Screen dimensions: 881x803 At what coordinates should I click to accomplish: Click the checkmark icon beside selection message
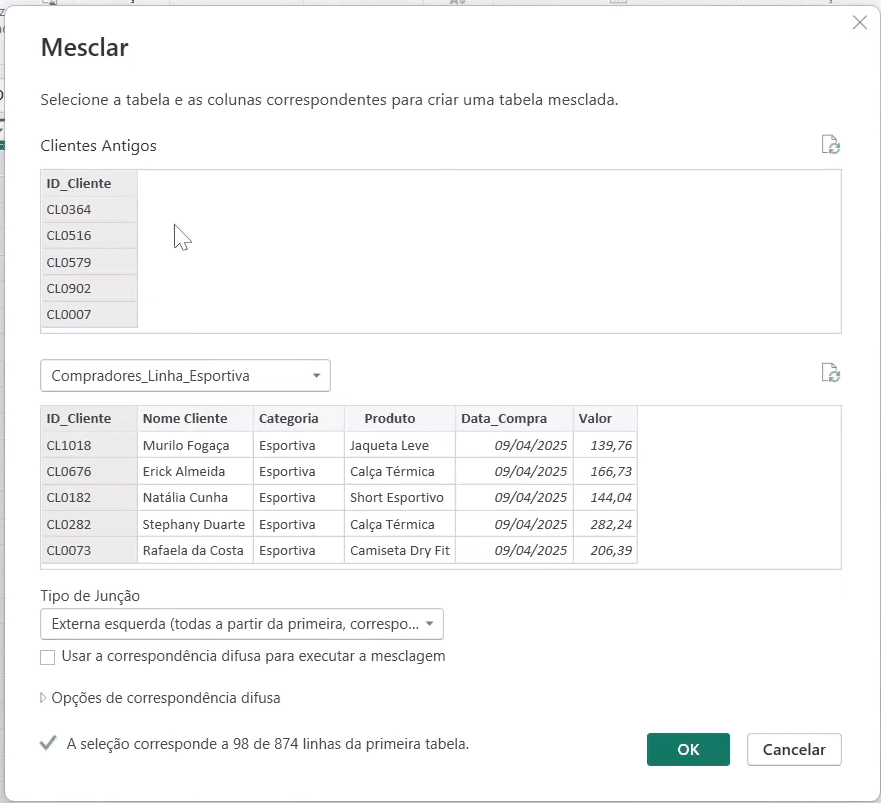(x=48, y=743)
